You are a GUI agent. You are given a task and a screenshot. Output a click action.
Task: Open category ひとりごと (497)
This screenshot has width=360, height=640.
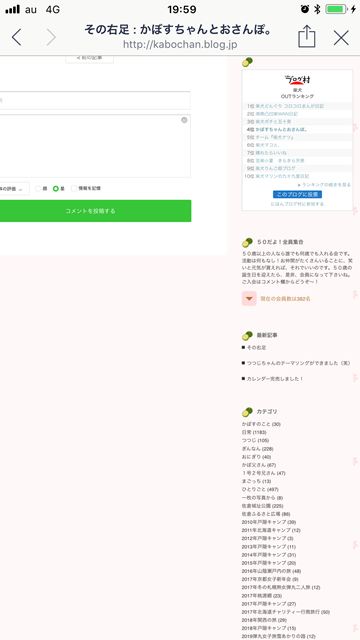pyautogui.click(x=260, y=489)
